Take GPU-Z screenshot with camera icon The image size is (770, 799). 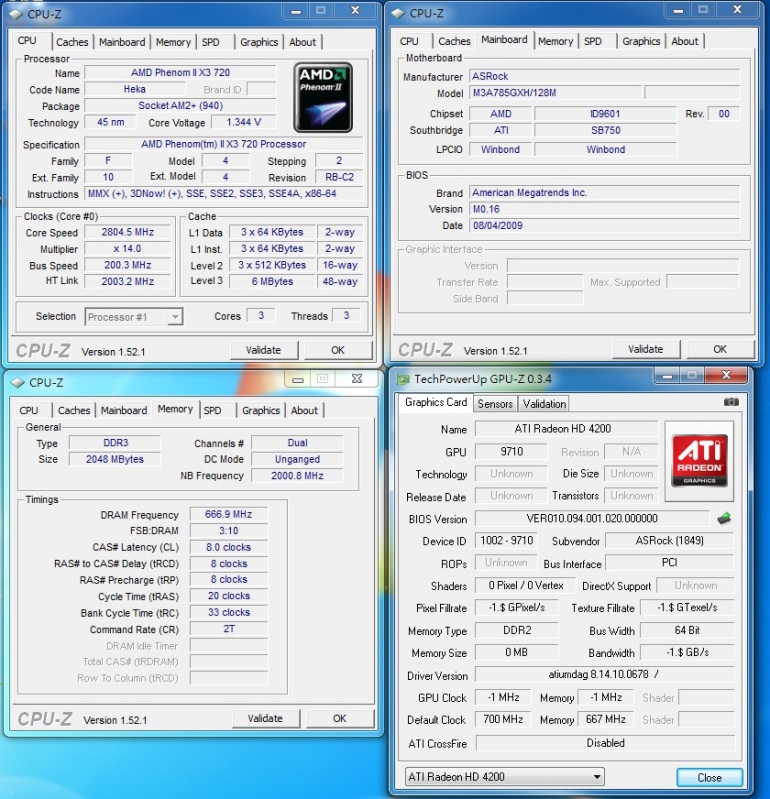click(731, 402)
